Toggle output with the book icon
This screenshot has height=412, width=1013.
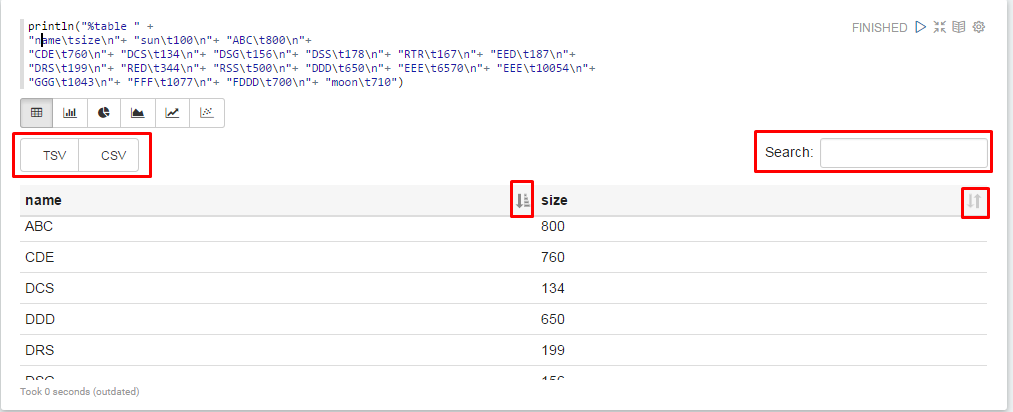[x=958, y=27]
